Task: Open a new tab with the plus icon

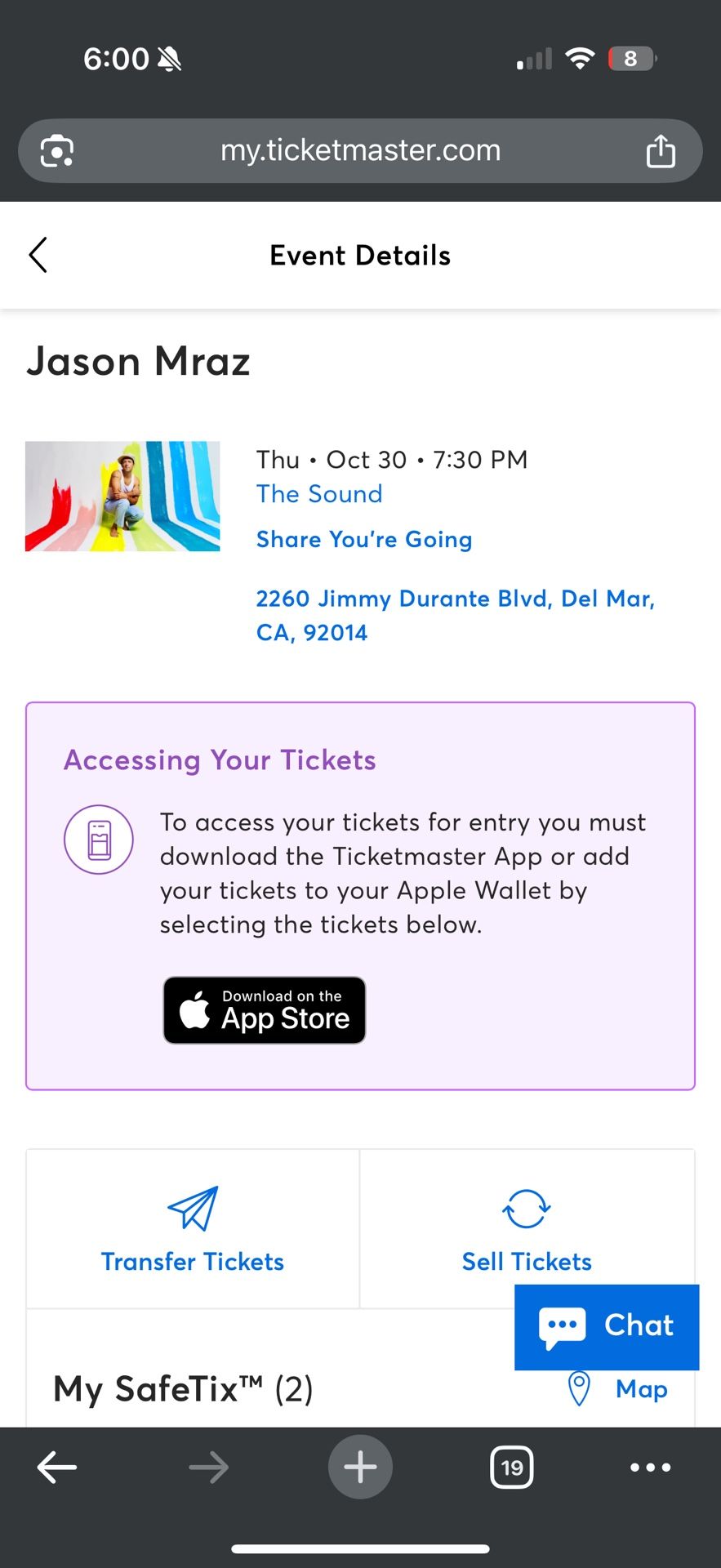Action: (x=360, y=1467)
